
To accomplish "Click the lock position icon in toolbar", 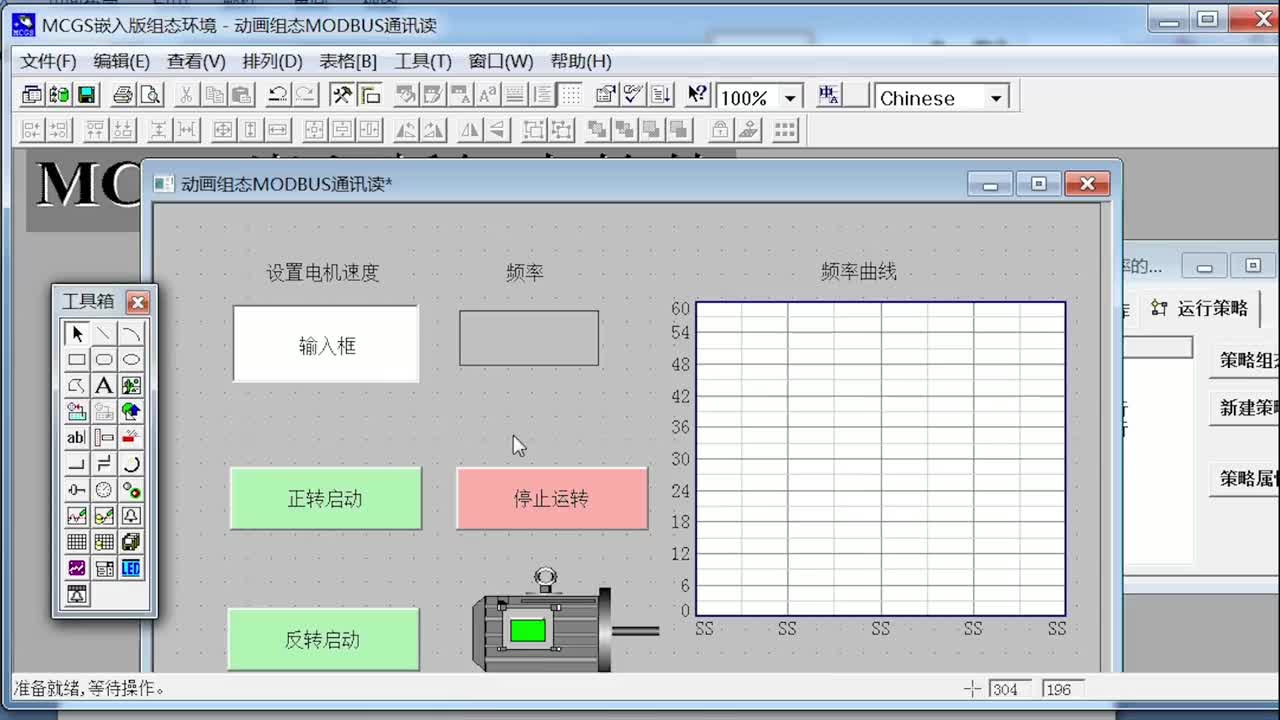I will click(x=720, y=130).
